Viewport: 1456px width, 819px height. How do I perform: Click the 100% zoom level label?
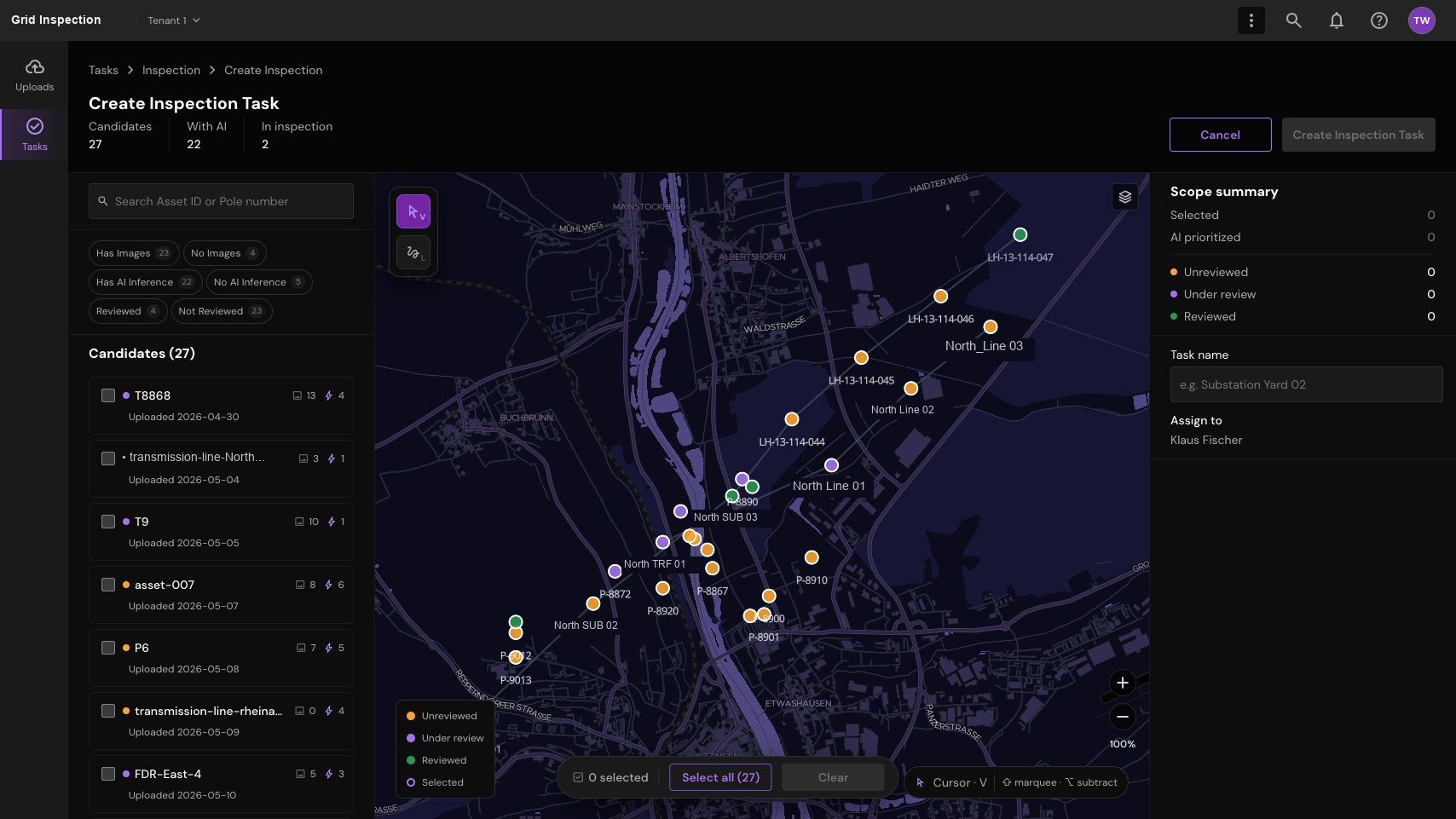[1123, 744]
